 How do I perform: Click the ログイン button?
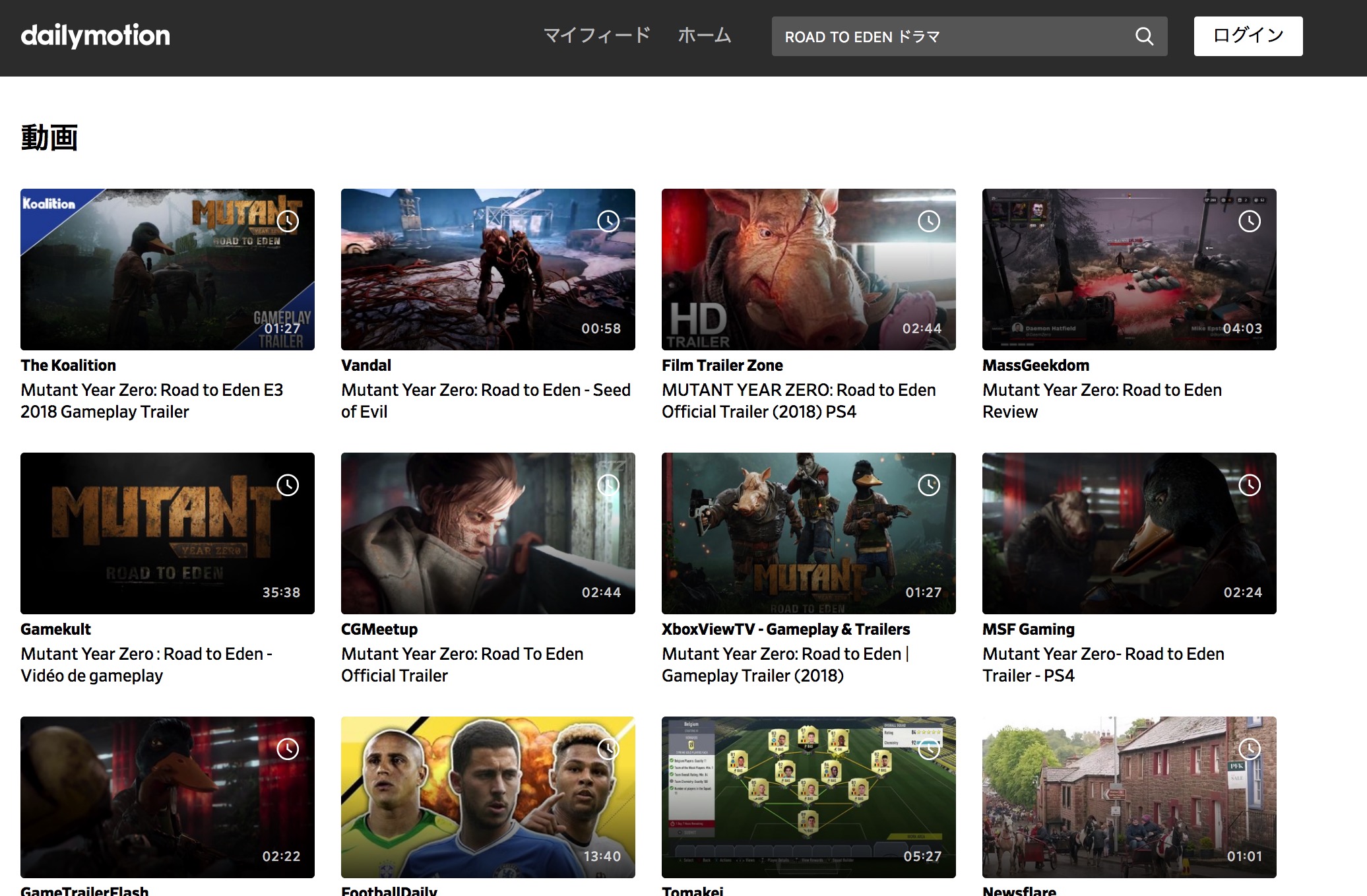pyautogui.click(x=1248, y=36)
